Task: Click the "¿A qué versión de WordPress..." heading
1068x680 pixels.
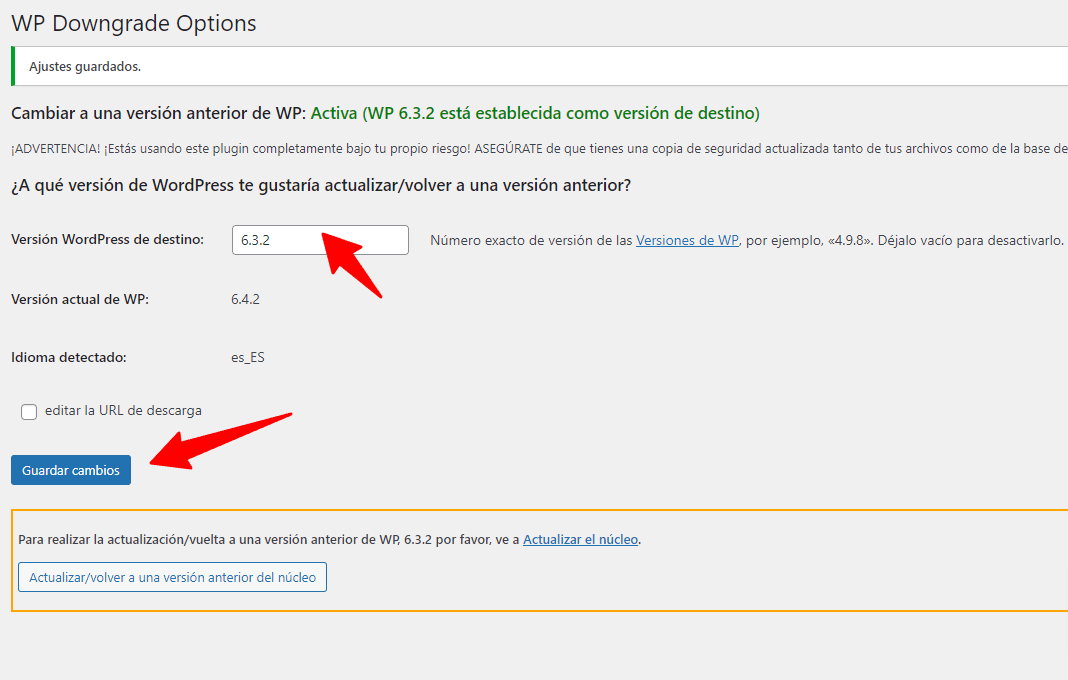Action: (x=321, y=185)
